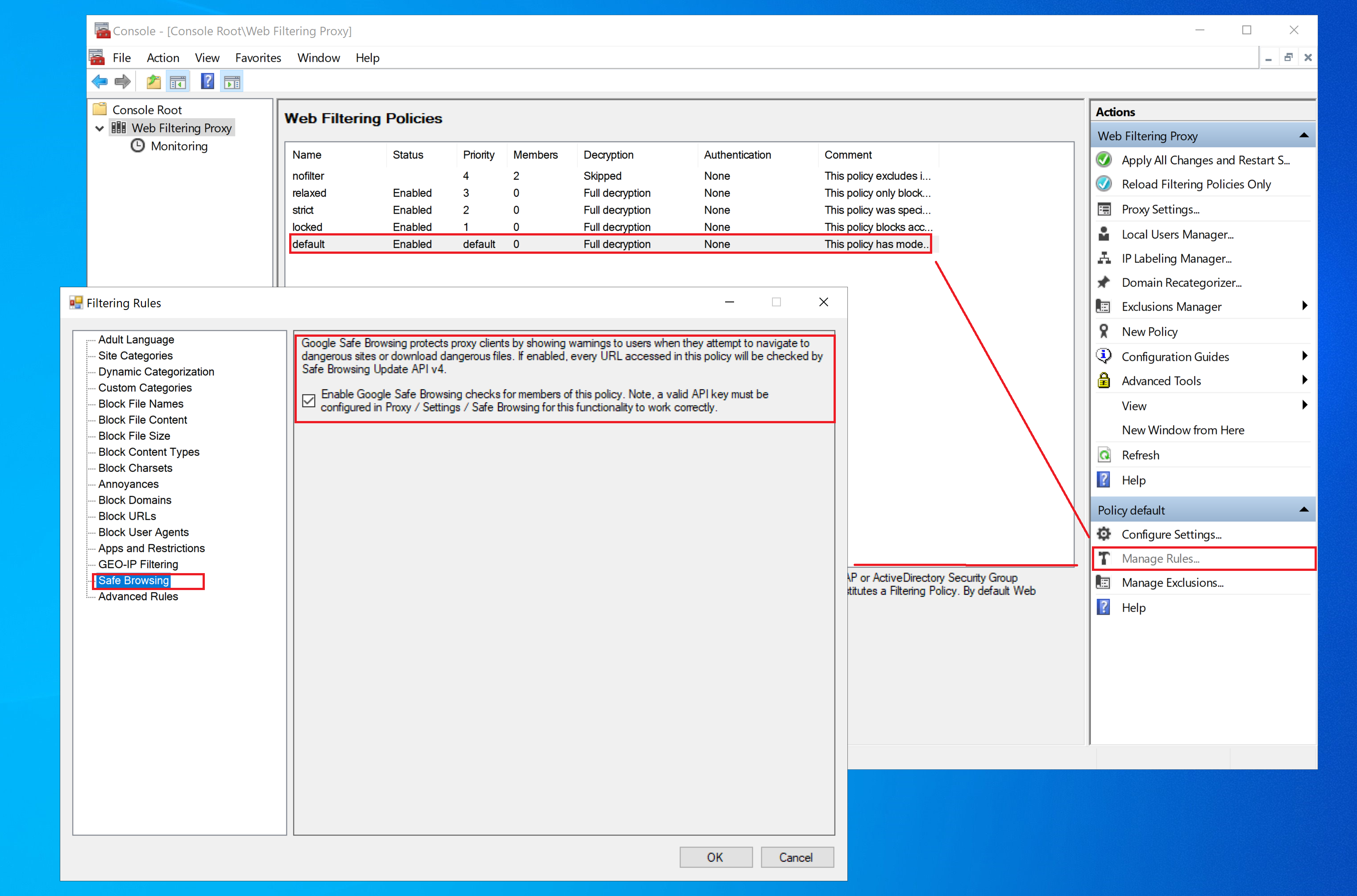Open the Window menu
Viewport: 1357px width, 896px height.
coord(318,58)
